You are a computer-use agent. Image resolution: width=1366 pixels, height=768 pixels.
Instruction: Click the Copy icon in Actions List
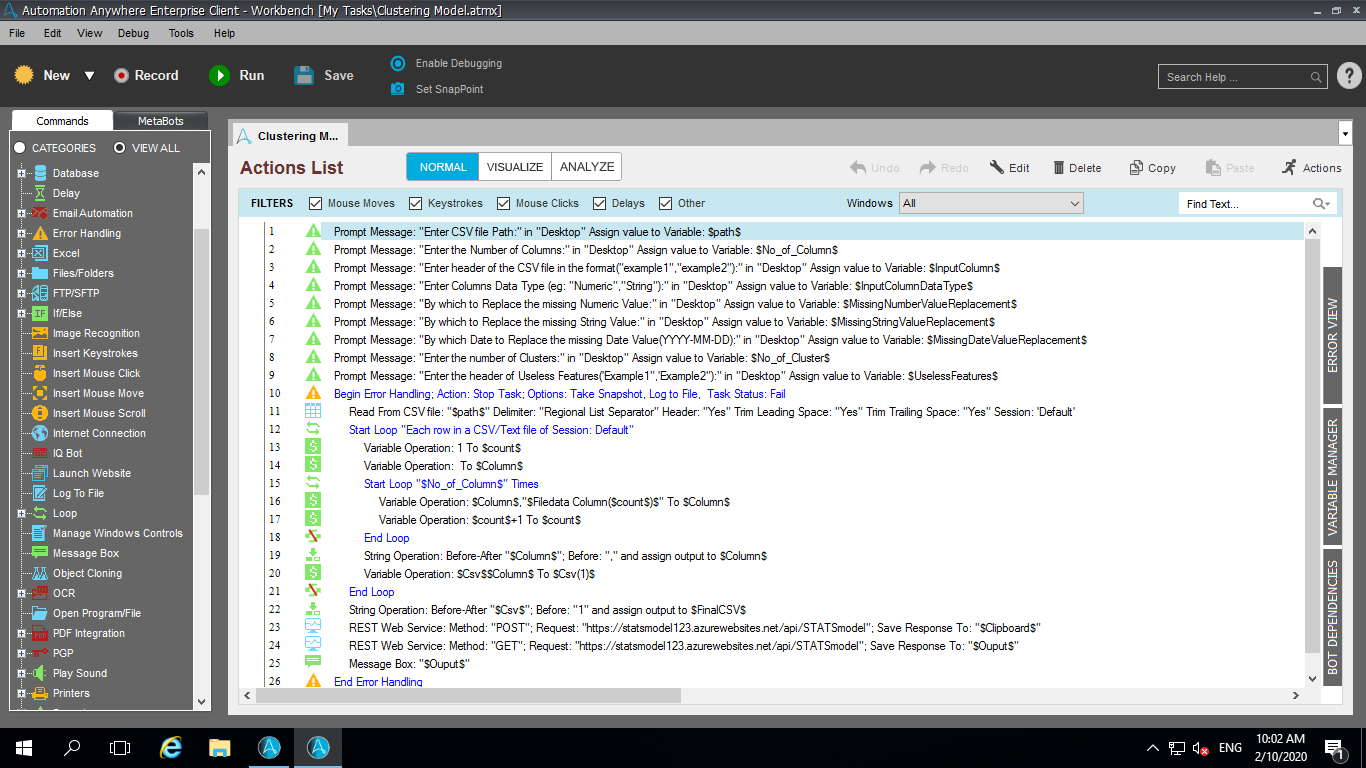(1136, 168)
